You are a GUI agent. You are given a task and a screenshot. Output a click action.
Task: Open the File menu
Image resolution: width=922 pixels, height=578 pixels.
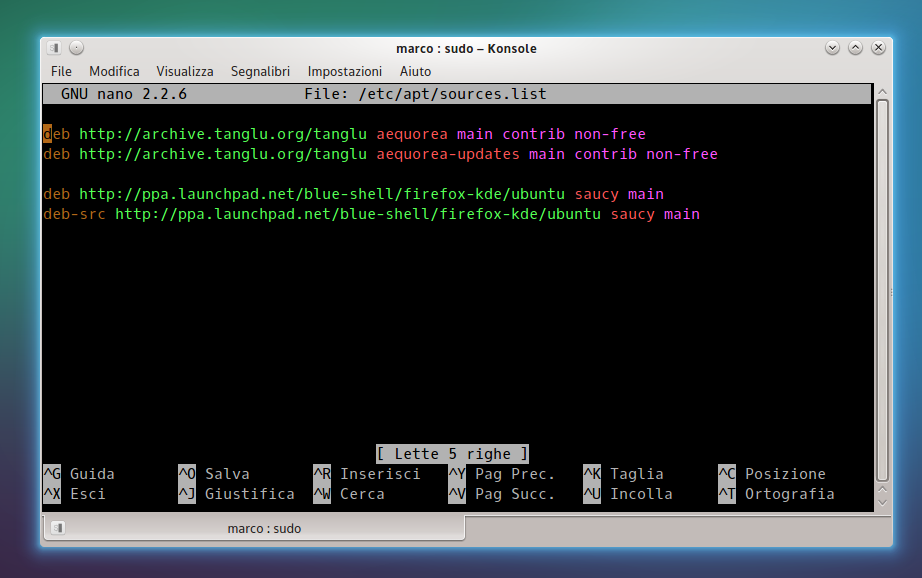tap(61, 71)
